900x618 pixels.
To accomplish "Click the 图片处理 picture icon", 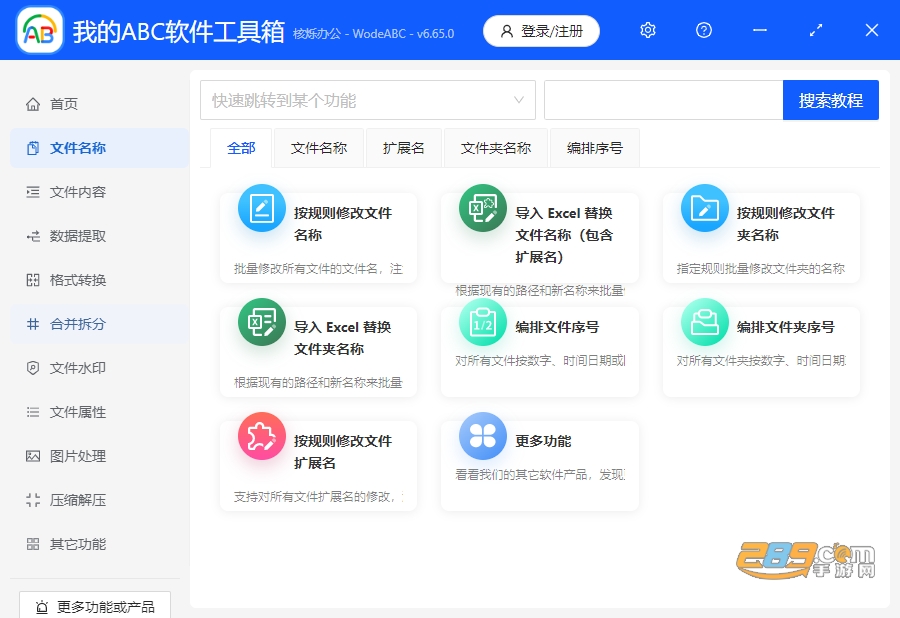I will click(x=33, y=456).
